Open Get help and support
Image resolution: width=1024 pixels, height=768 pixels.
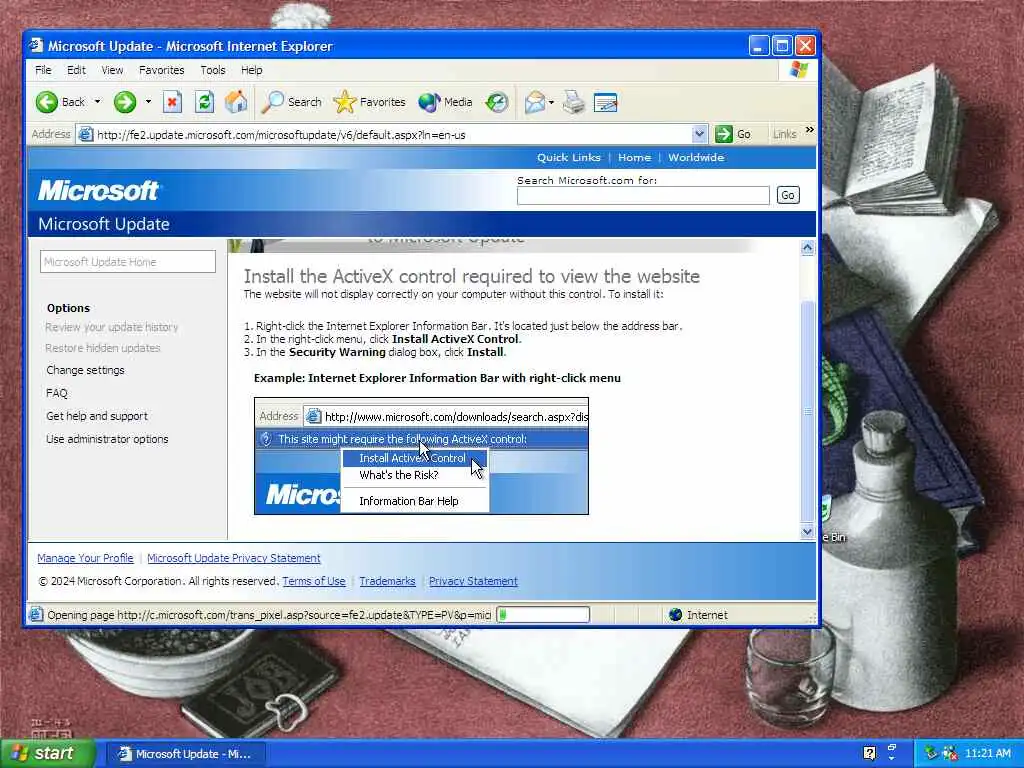click(x=97, y=416)
